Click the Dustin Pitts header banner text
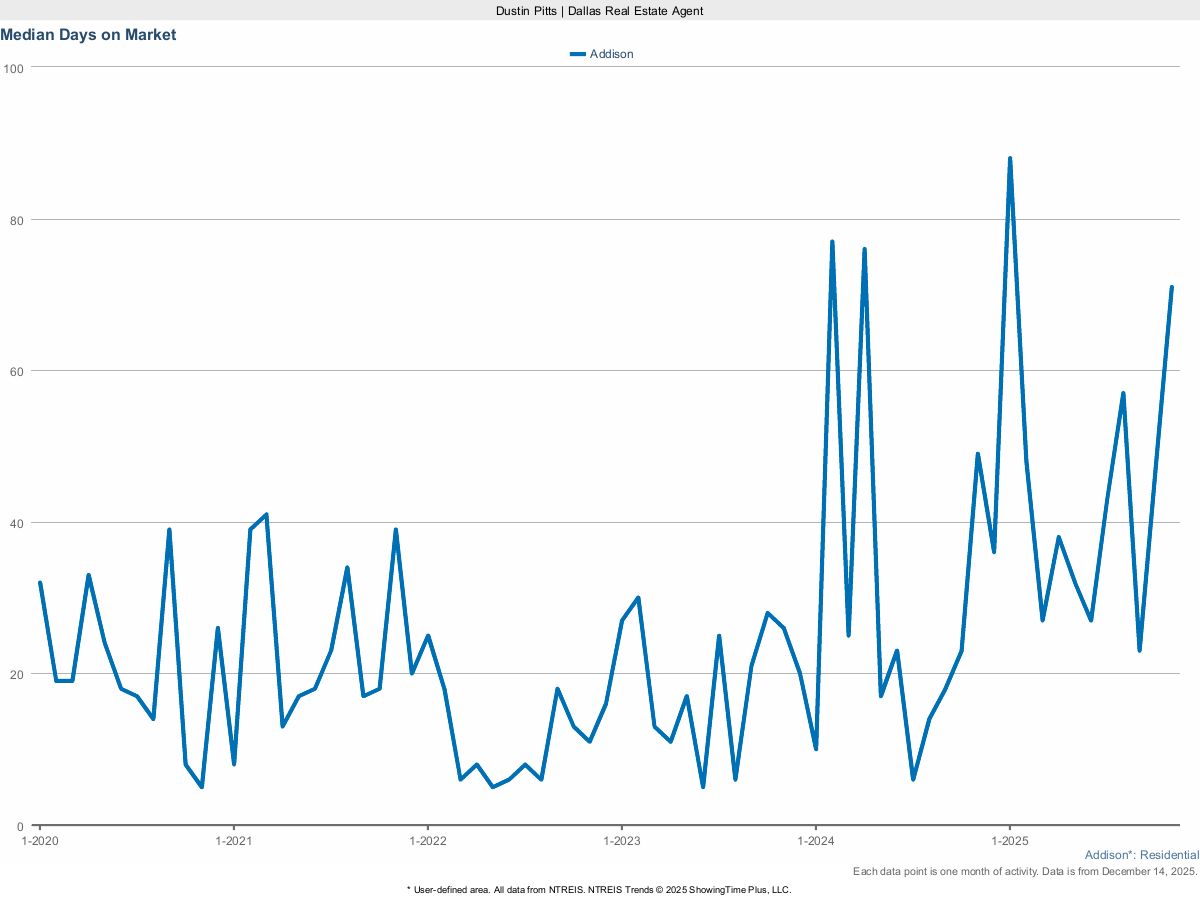 click(x=598, y=11)
